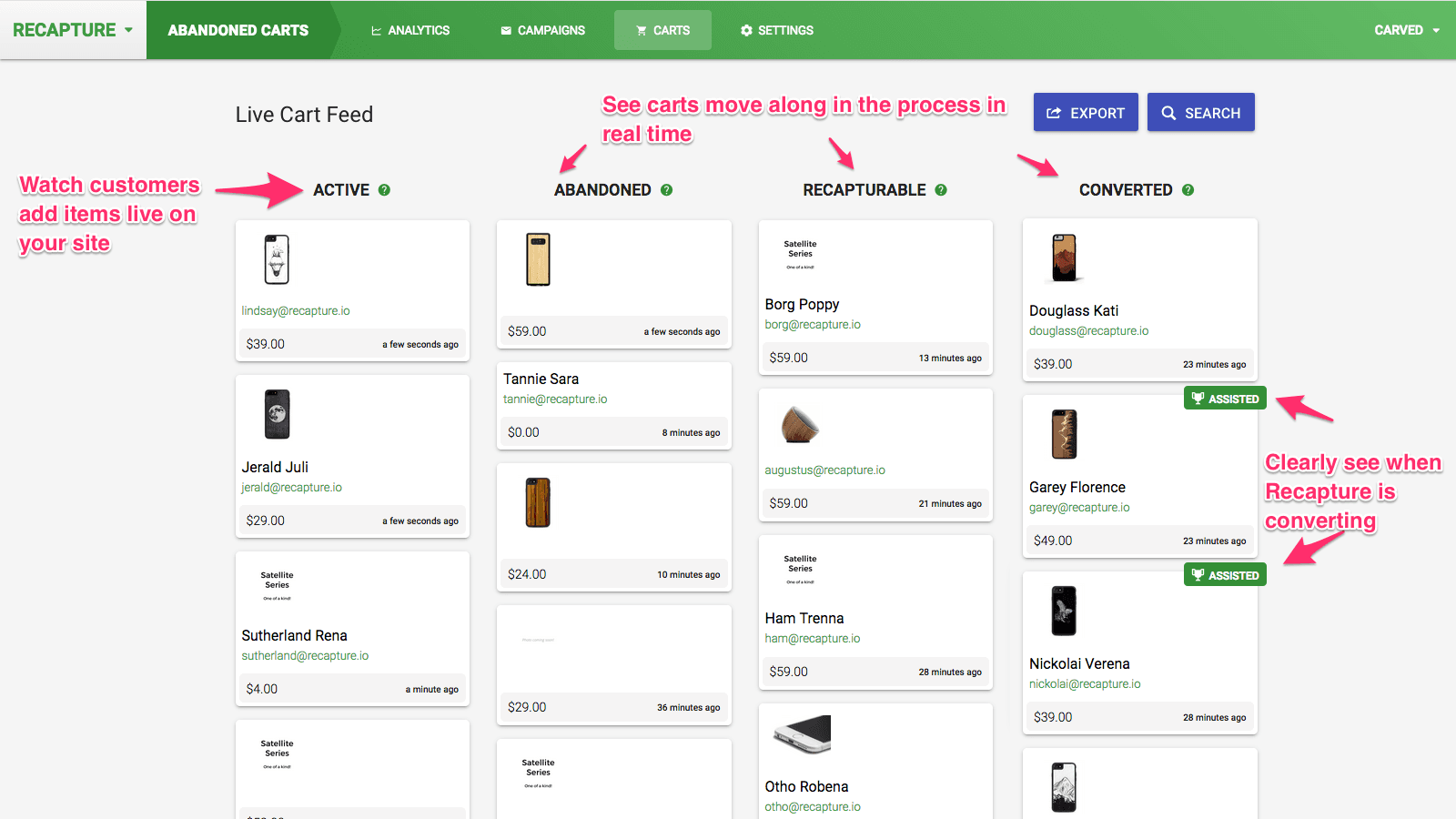Viewport: 1456px width, 819px height.
Task: Expand the CARVED account dropdown
Action: click(x=1407, y=30)
